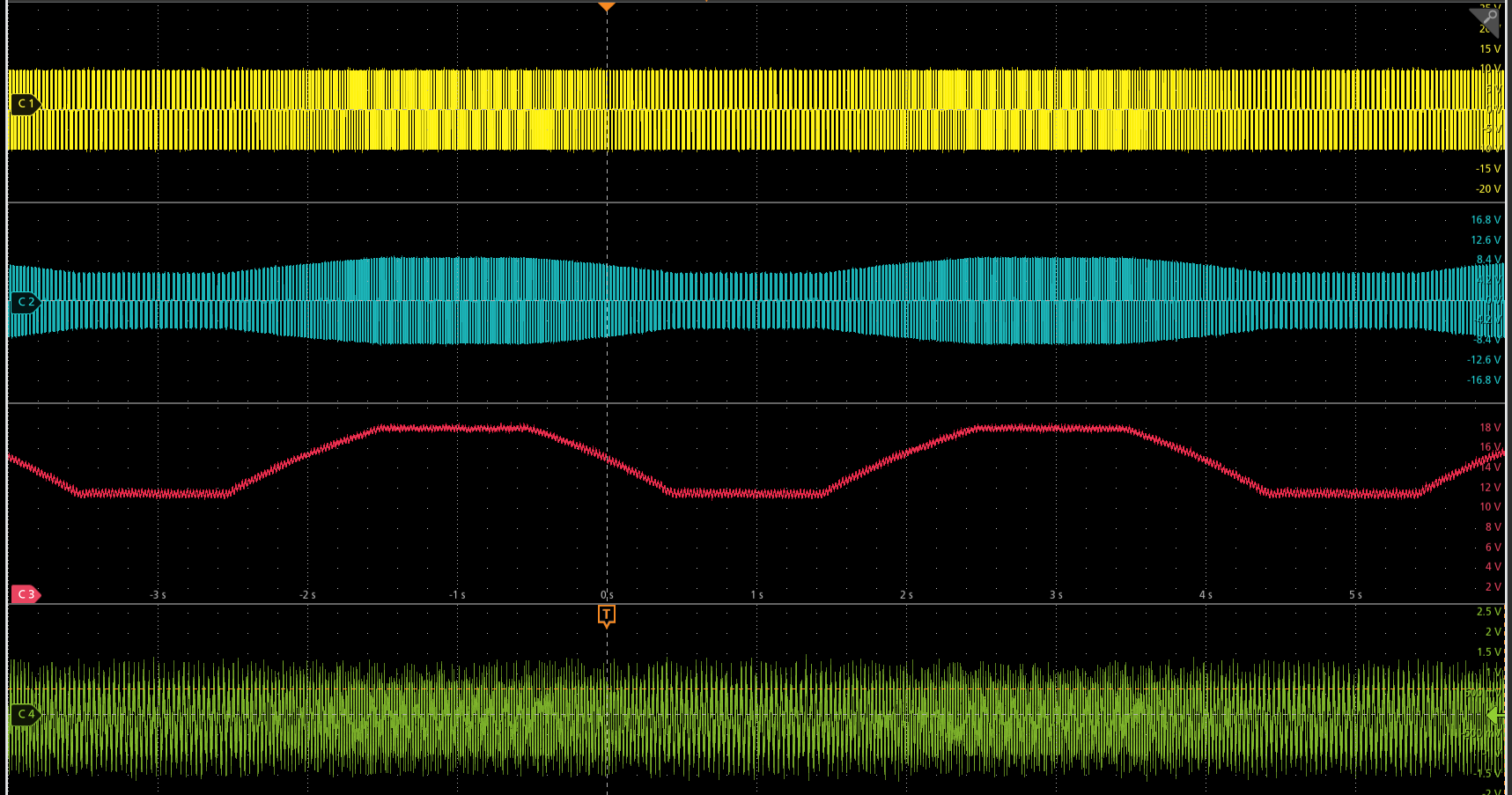
Task: Click the cyan "-16.8 V" scale label
Action: point(1484,380)
